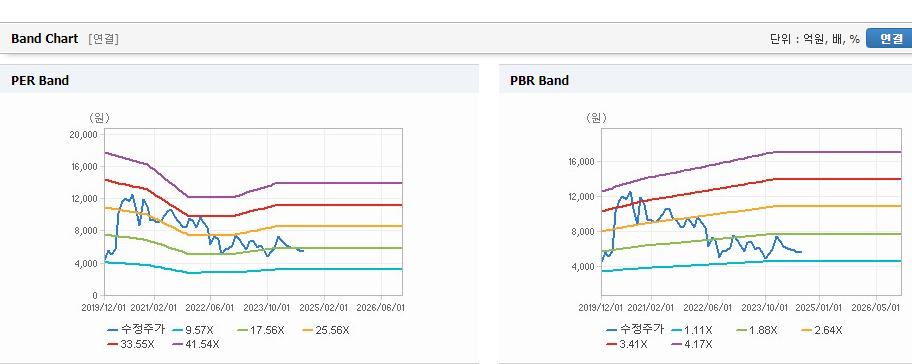The height and width of the screenshot is (364, 912).
Task: Click the (원) unit label of PER chart
Action: (99, 118)
